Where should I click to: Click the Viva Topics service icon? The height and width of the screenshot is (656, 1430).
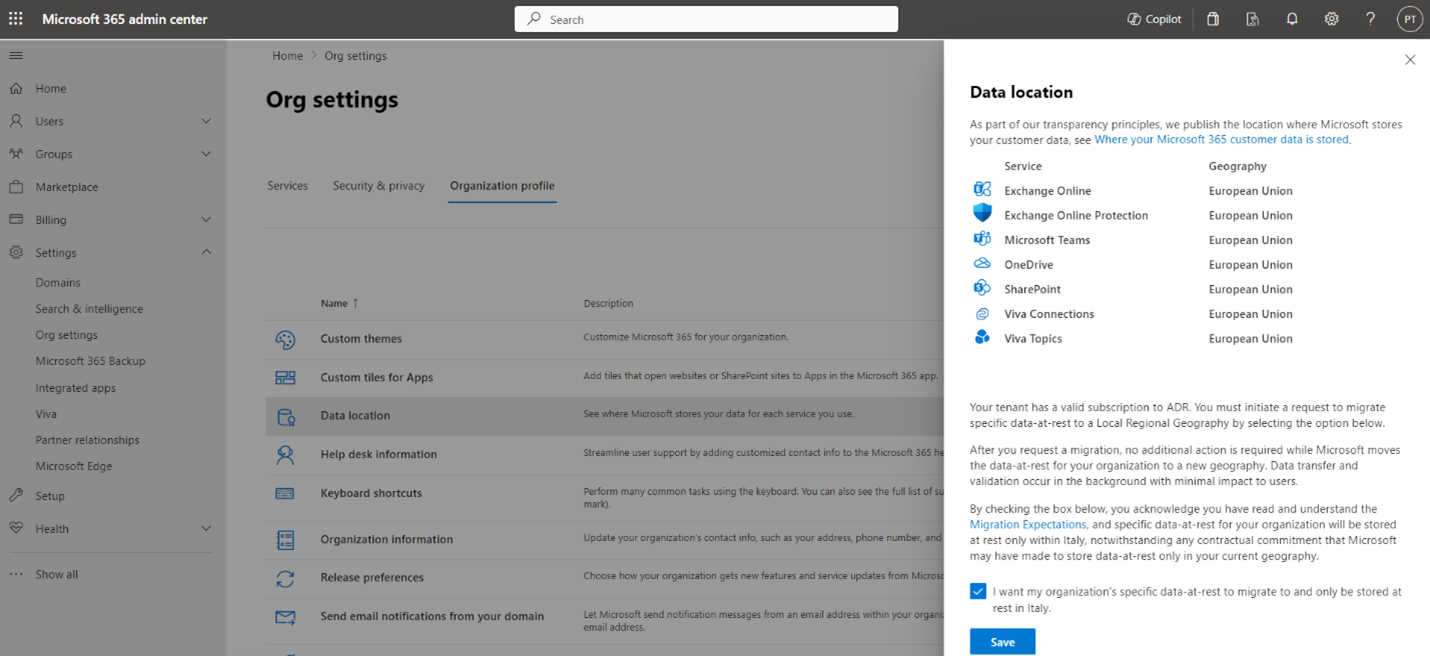click(982, 338)
